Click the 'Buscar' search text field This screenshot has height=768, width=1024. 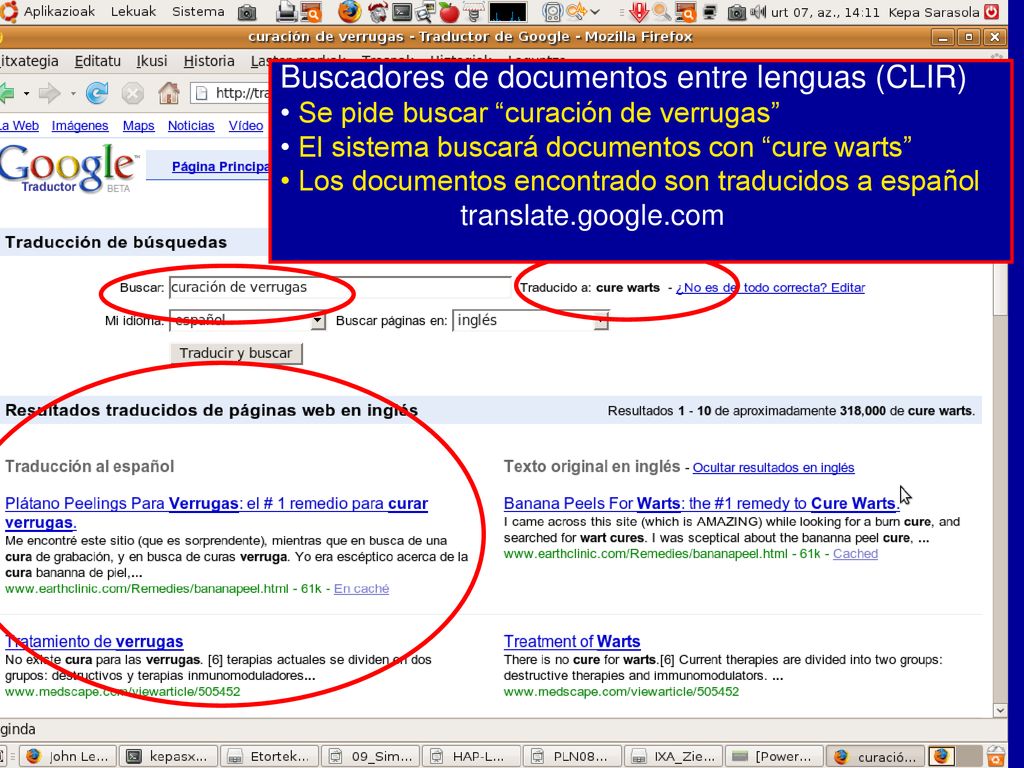tap(340, 287)
